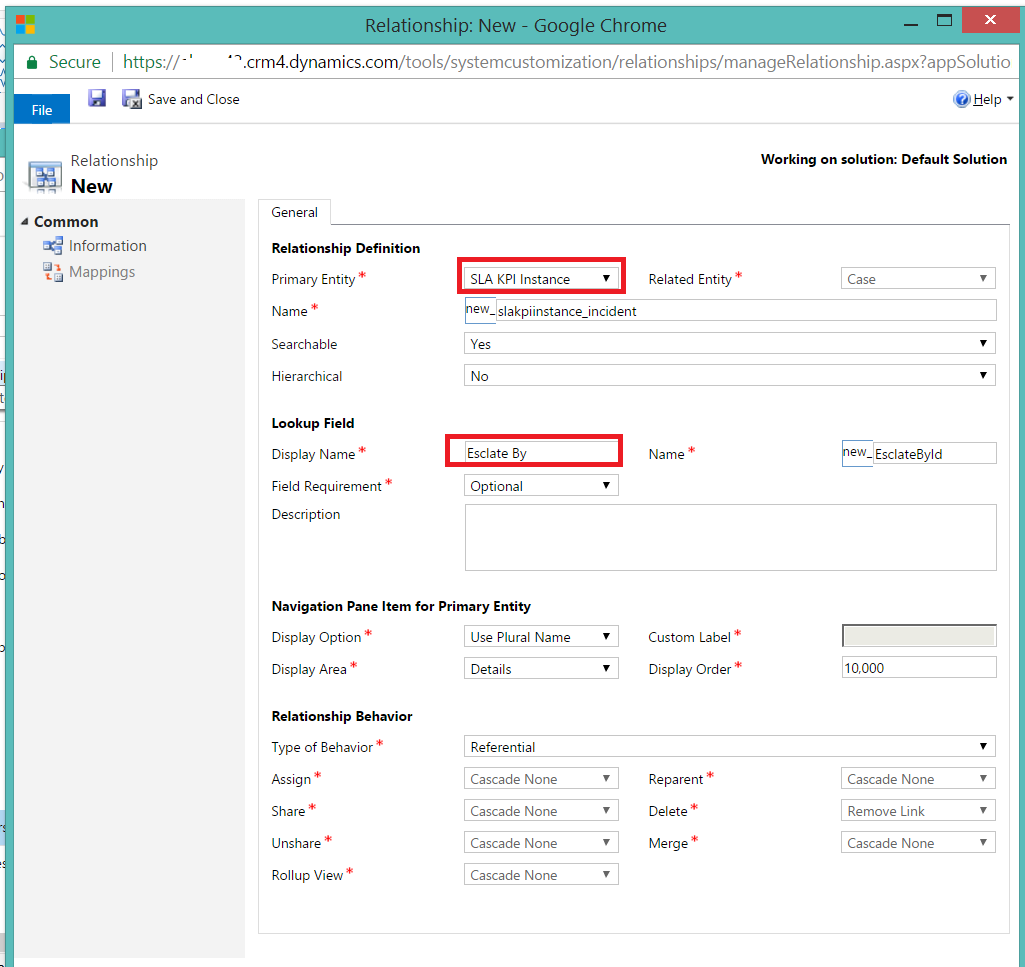Click the Save and Close icon
This screenshot has height=967, width=1025.
[x=131, y=98]
